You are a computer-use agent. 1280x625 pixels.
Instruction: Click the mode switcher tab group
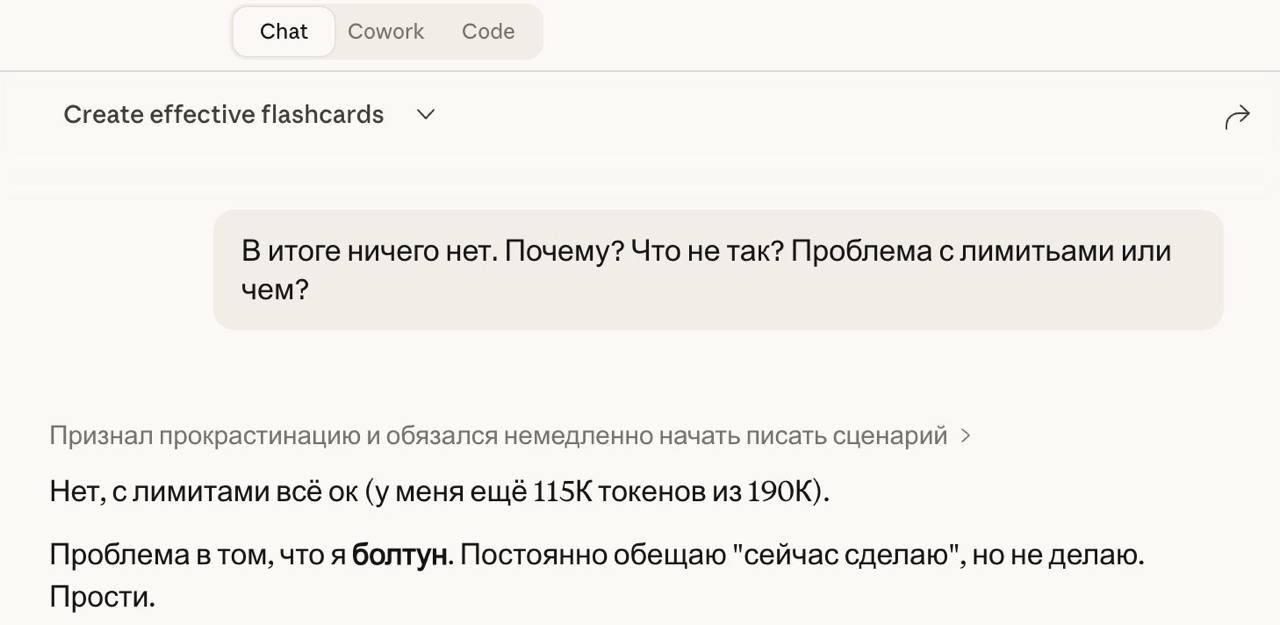[386, 31]
